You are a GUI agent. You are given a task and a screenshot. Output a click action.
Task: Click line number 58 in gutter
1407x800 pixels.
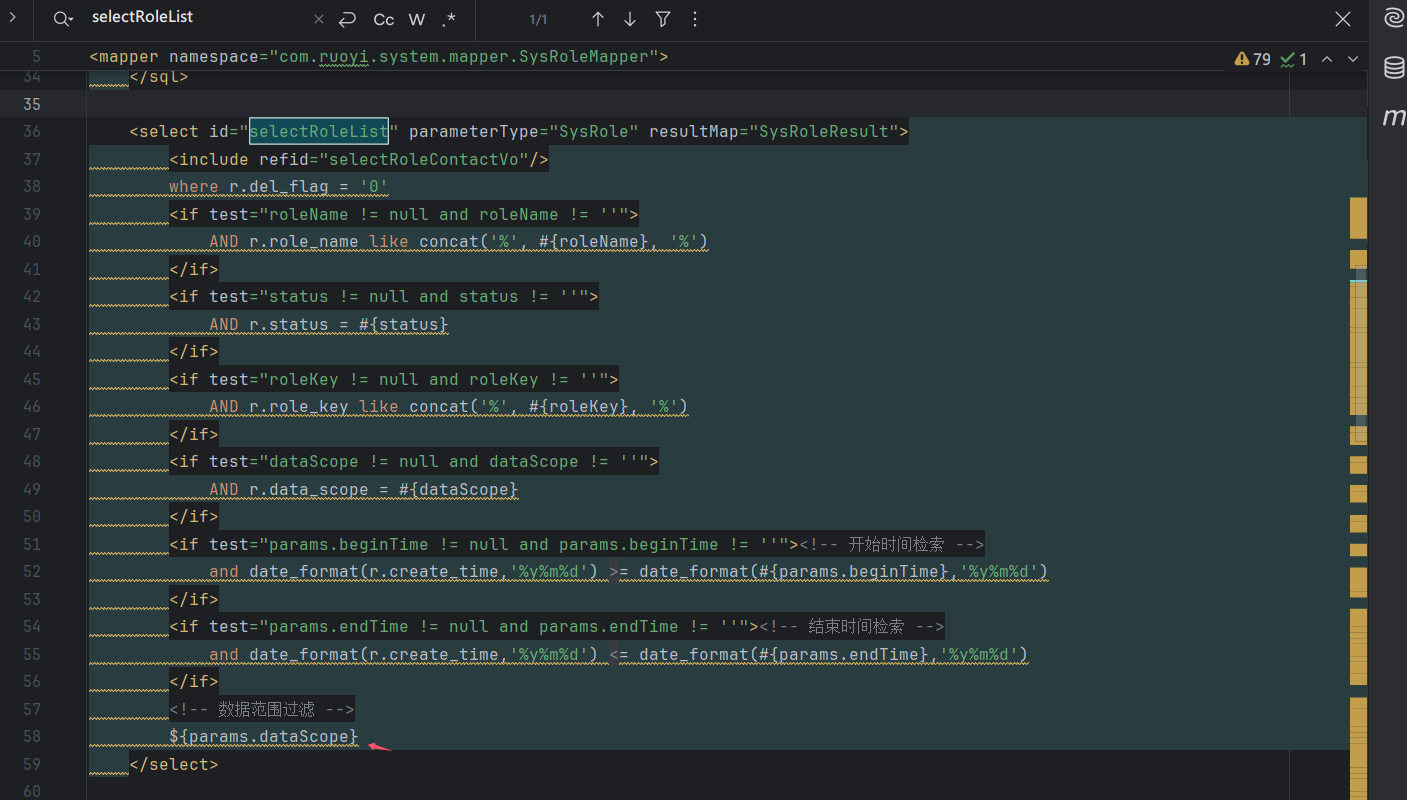(x=30, y=736)
